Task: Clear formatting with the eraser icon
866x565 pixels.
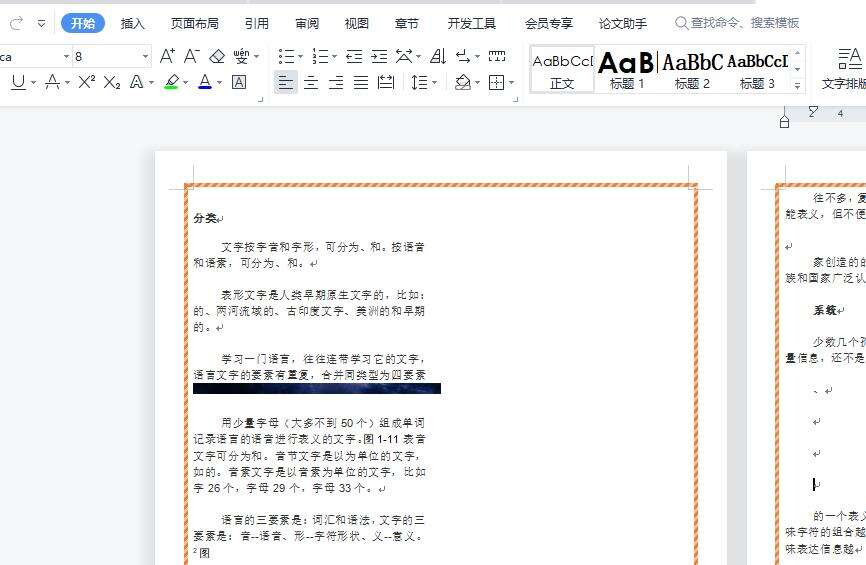Action: tap(217, 56)
